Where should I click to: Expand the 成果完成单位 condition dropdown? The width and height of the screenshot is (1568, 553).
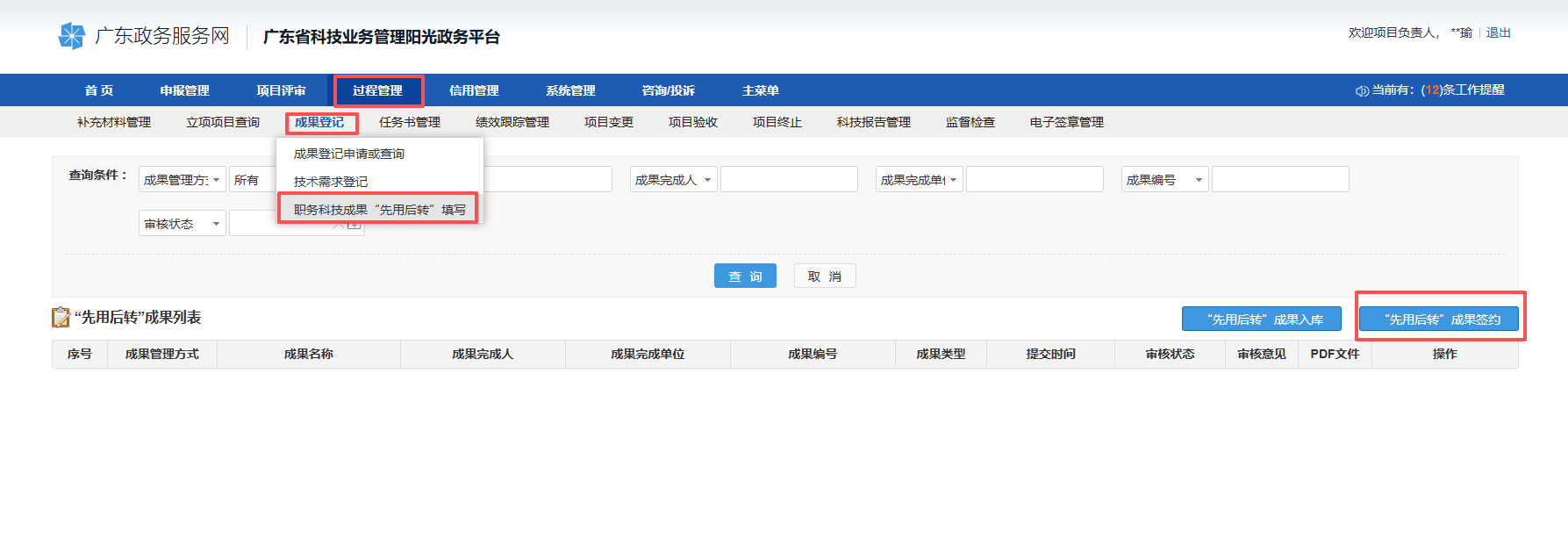[920, 179]
